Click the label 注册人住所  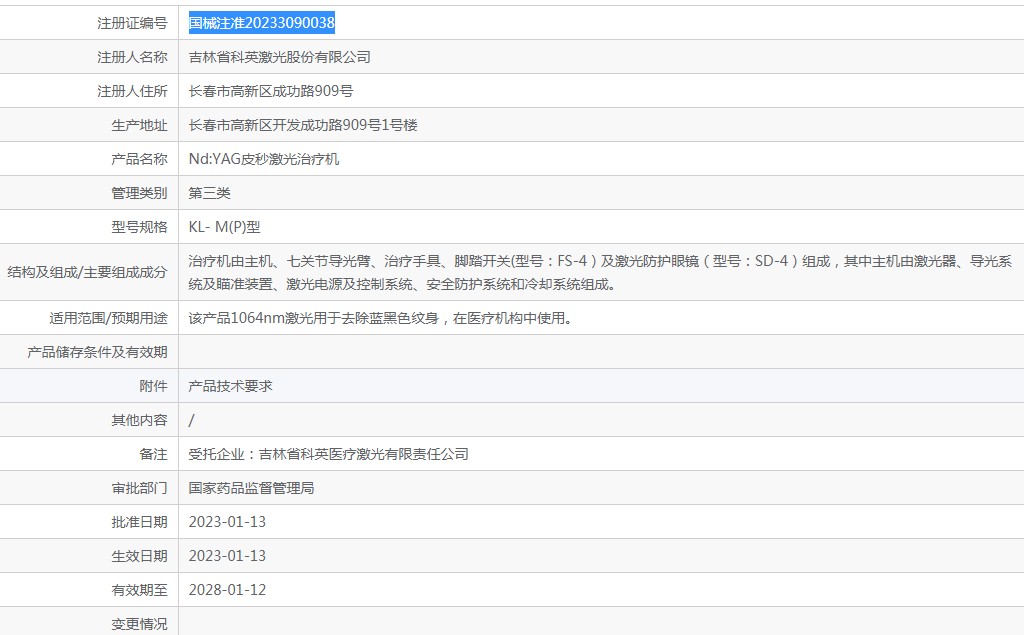[133, 91]
